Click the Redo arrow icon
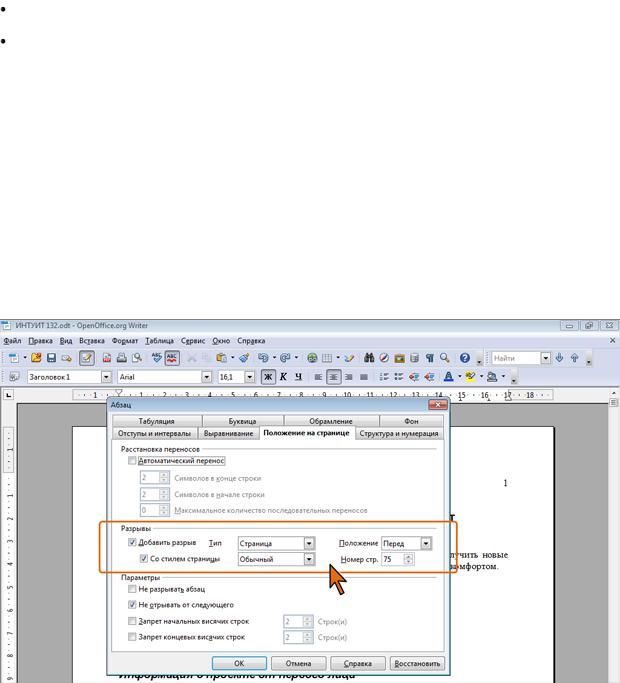The height and width of the screenshot is (683, 620). pyautogui.click(x=285, y=358)
